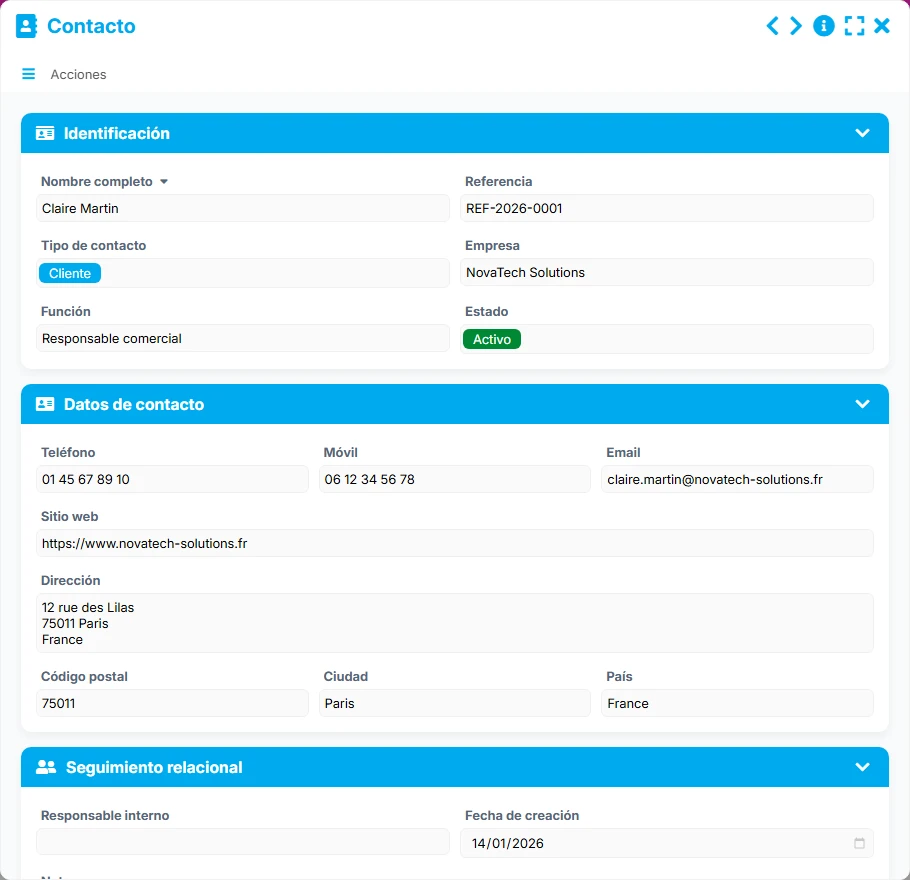
Task: Click the empty Responsable interno field
Action: pyautogui.click(x=243, y=842)
